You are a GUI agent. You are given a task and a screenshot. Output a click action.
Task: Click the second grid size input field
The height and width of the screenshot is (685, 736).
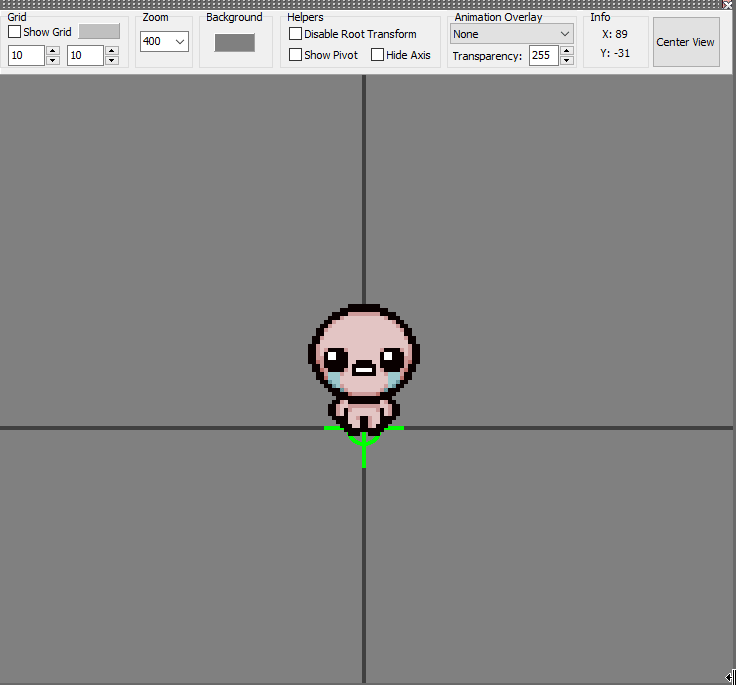pyautogui.click(x=85, y=55)
